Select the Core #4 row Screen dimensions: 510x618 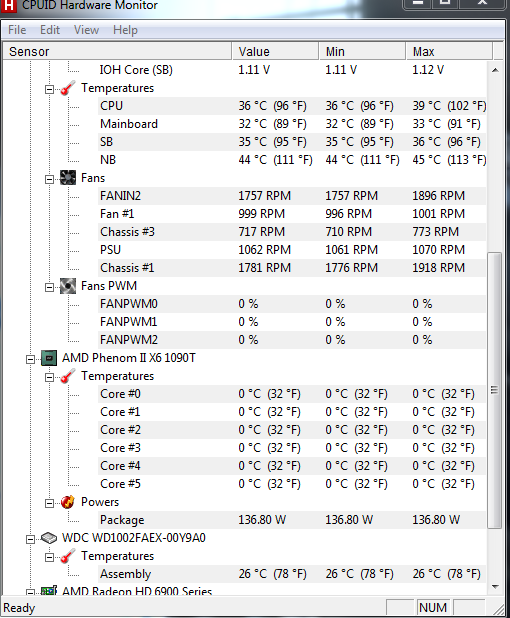(292, 466)
